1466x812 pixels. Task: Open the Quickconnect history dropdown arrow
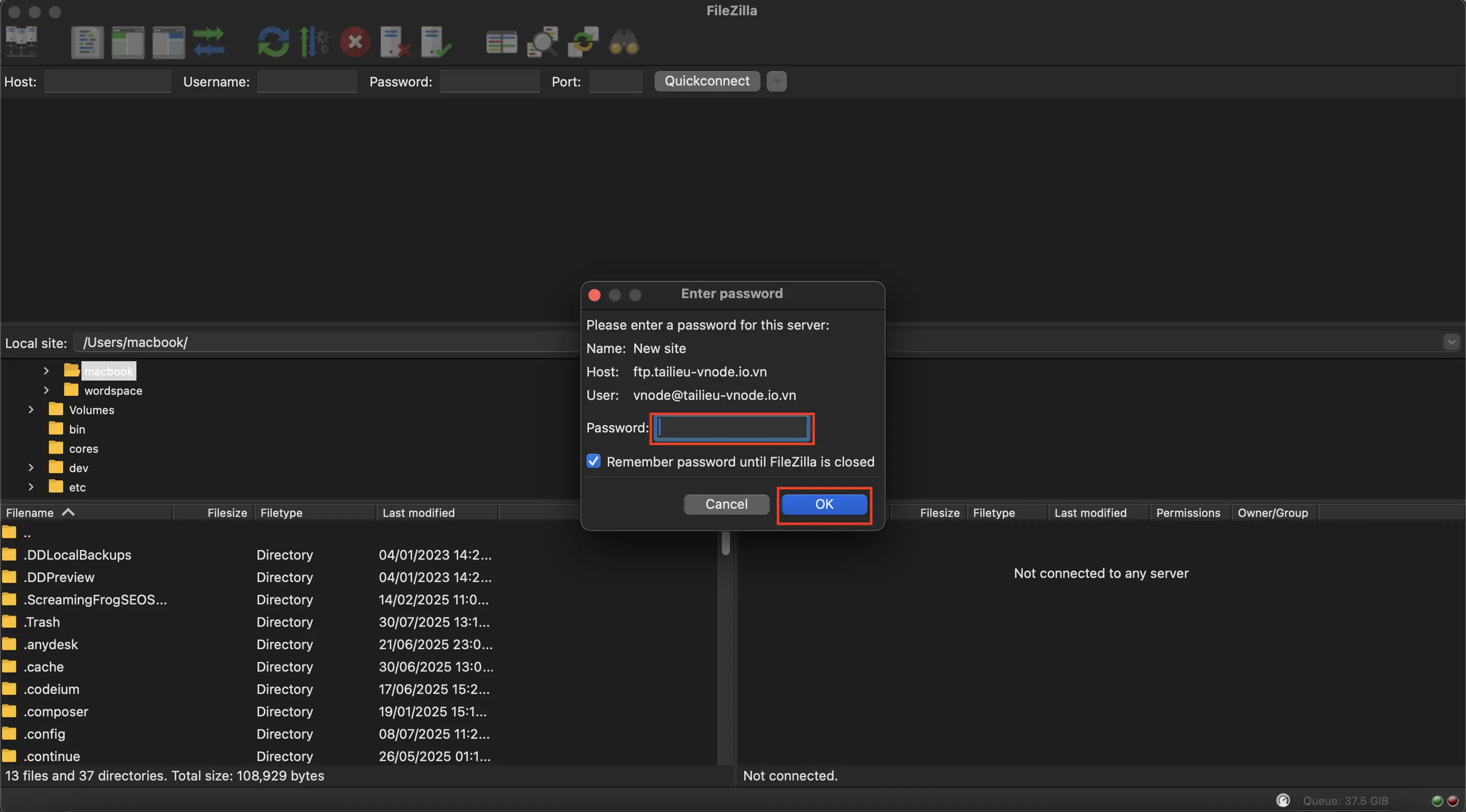[x=776, y=81]
